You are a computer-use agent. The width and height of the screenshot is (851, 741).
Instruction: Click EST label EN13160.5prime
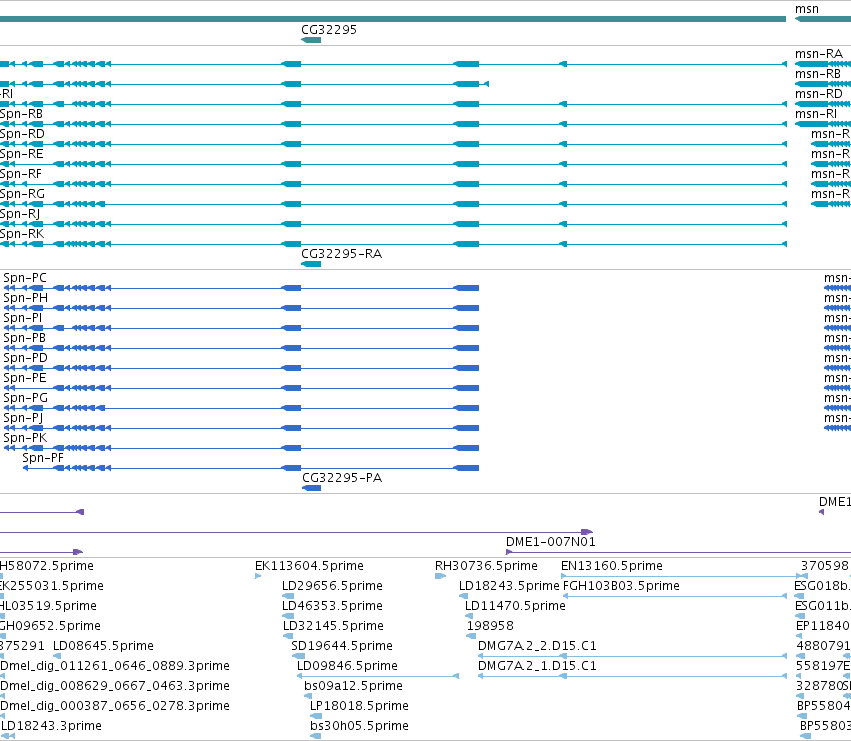[x=612, y=566]
